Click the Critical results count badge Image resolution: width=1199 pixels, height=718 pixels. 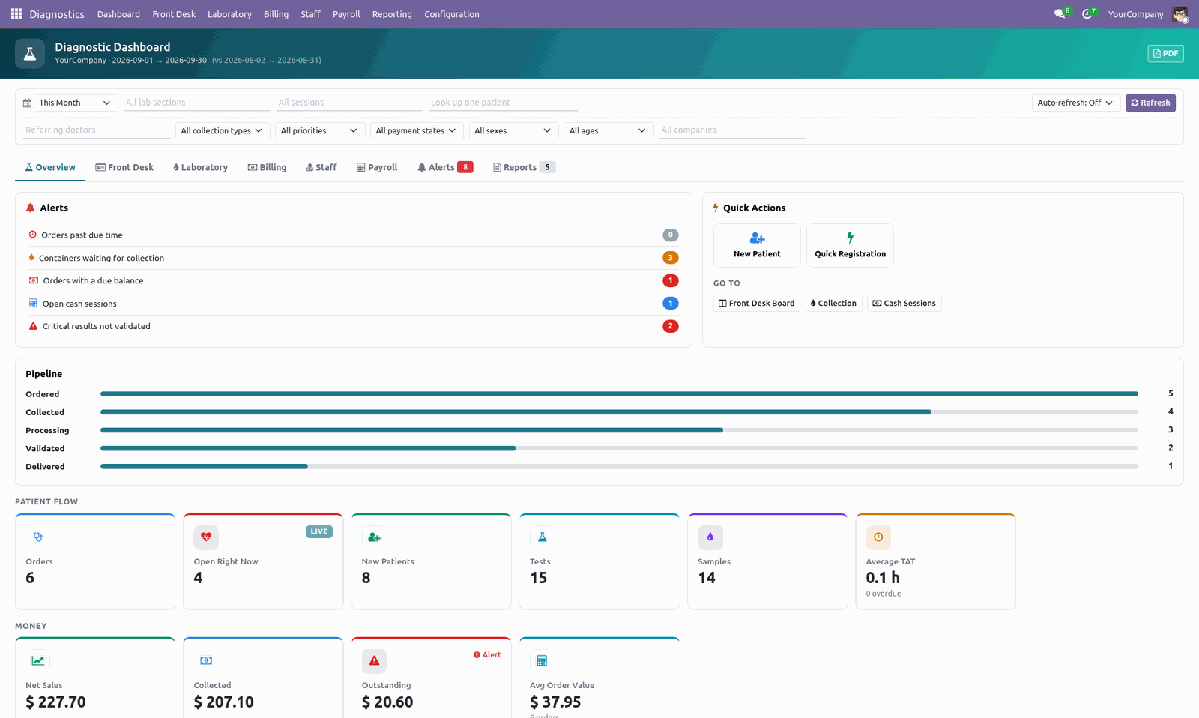(x=670, y=326)
